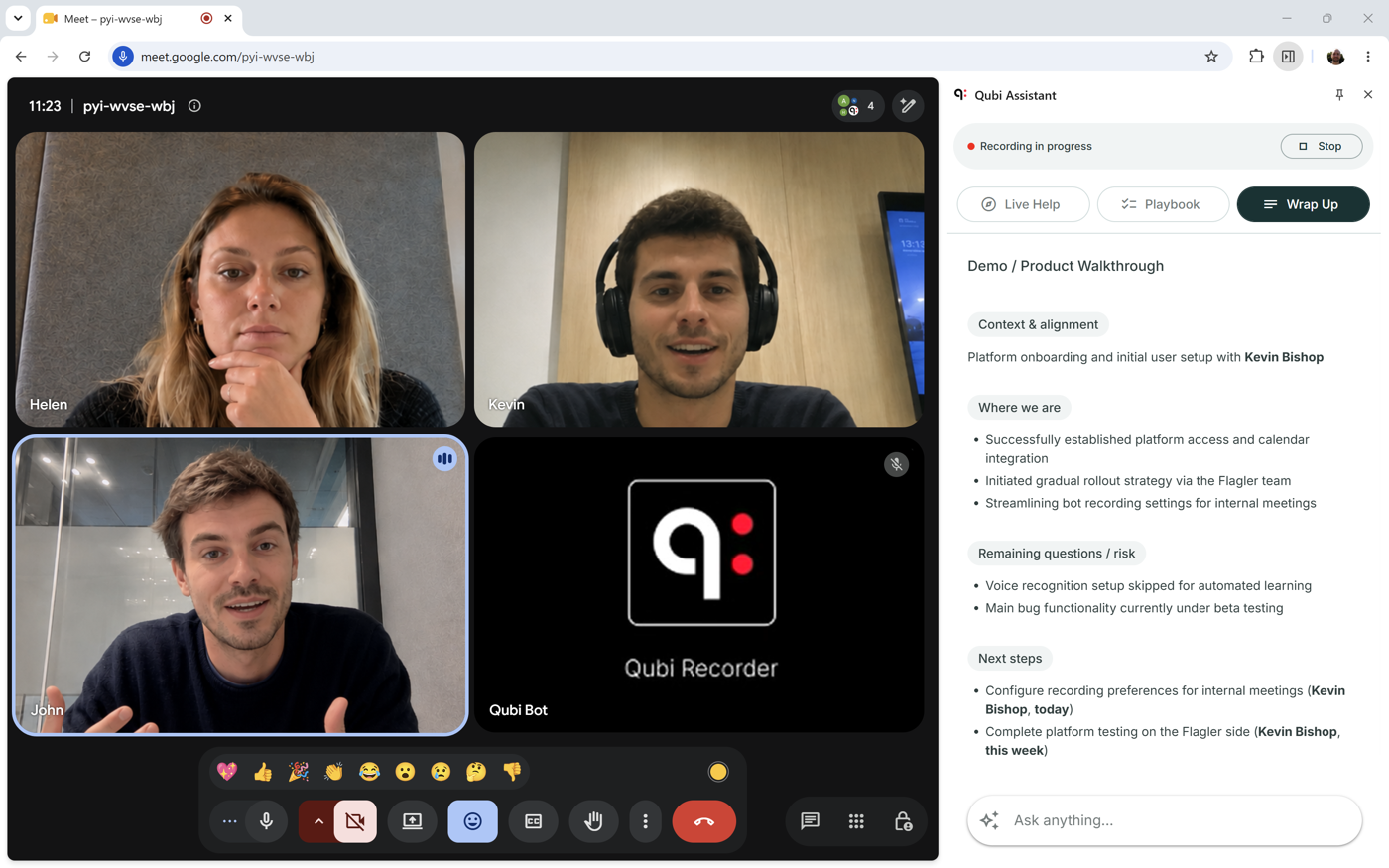Screen dimensions: 1389x868
Task: Turn the camera back on
Action: pos(355,821)
